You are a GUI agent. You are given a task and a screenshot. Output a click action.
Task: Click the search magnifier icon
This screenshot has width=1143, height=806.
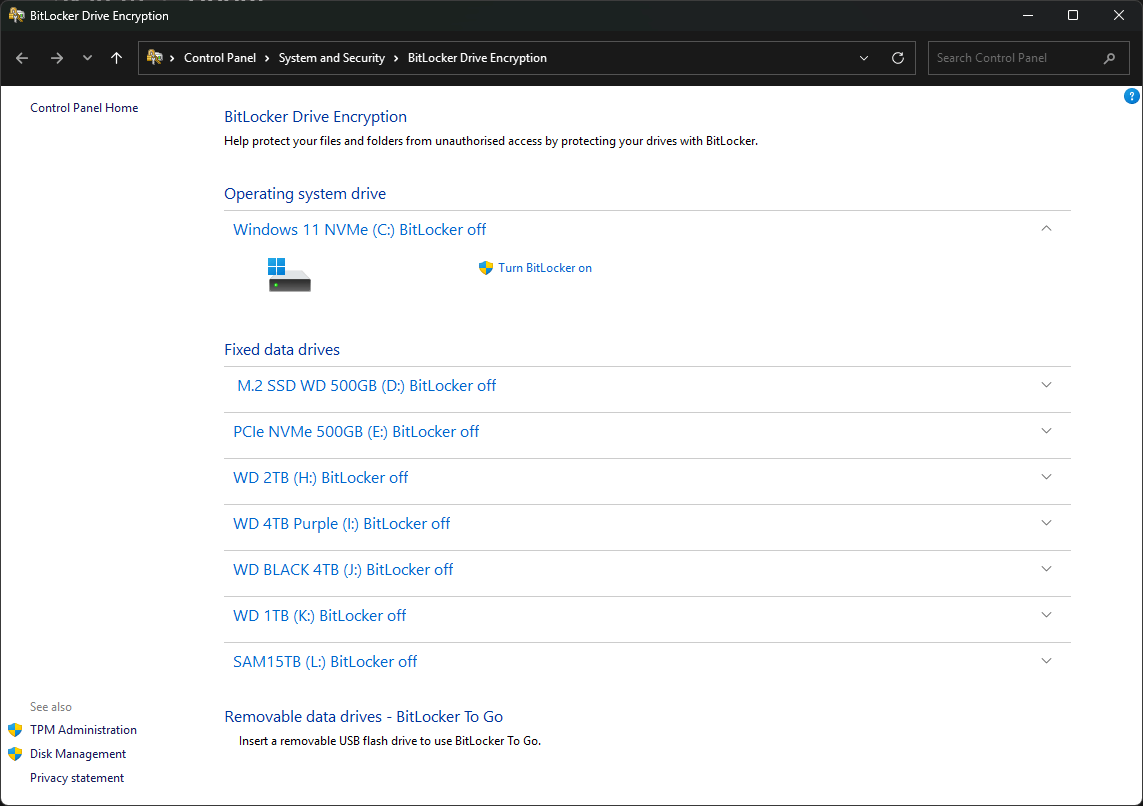(x=1109, y=58)
